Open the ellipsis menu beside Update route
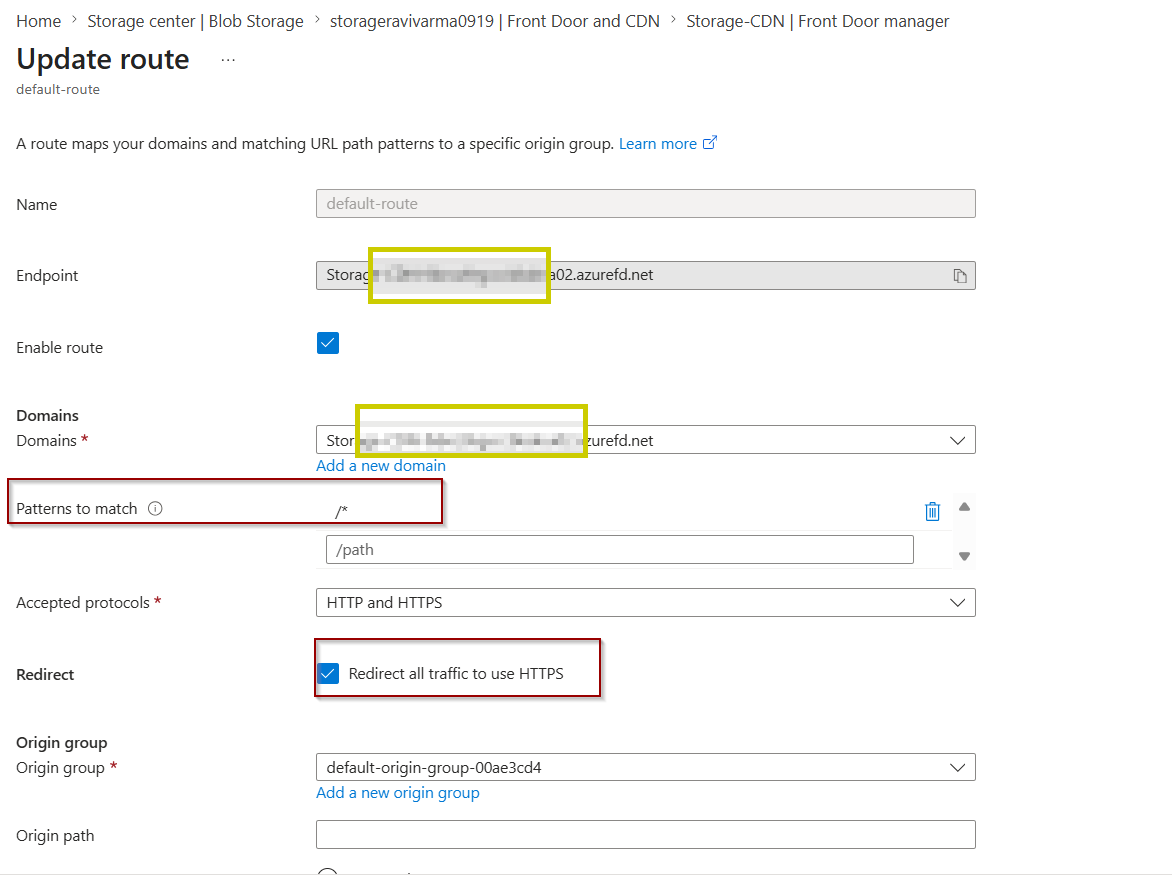1172x896 pixels. click(228, 60)
